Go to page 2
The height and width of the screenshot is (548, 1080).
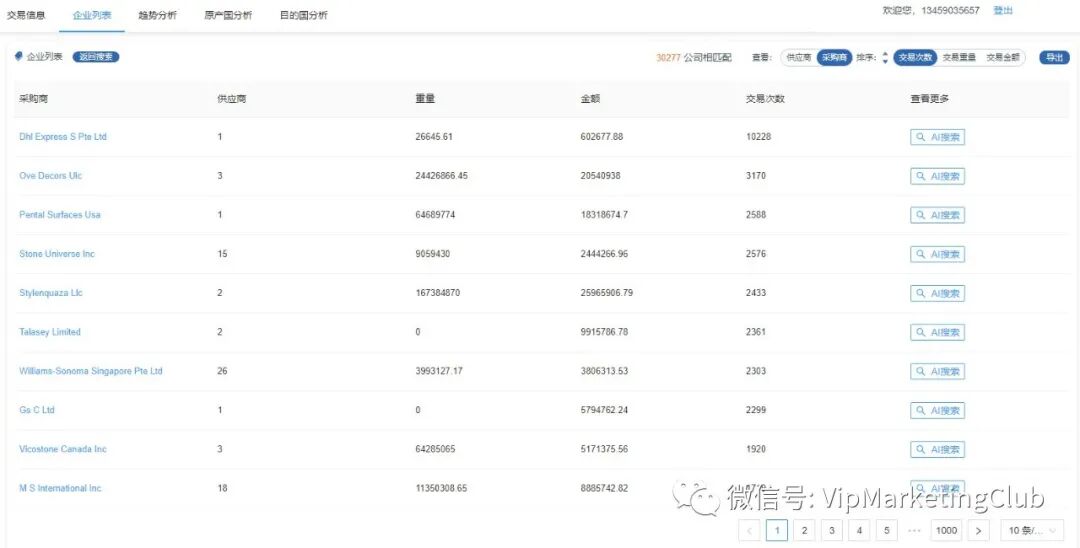[804, 530]
